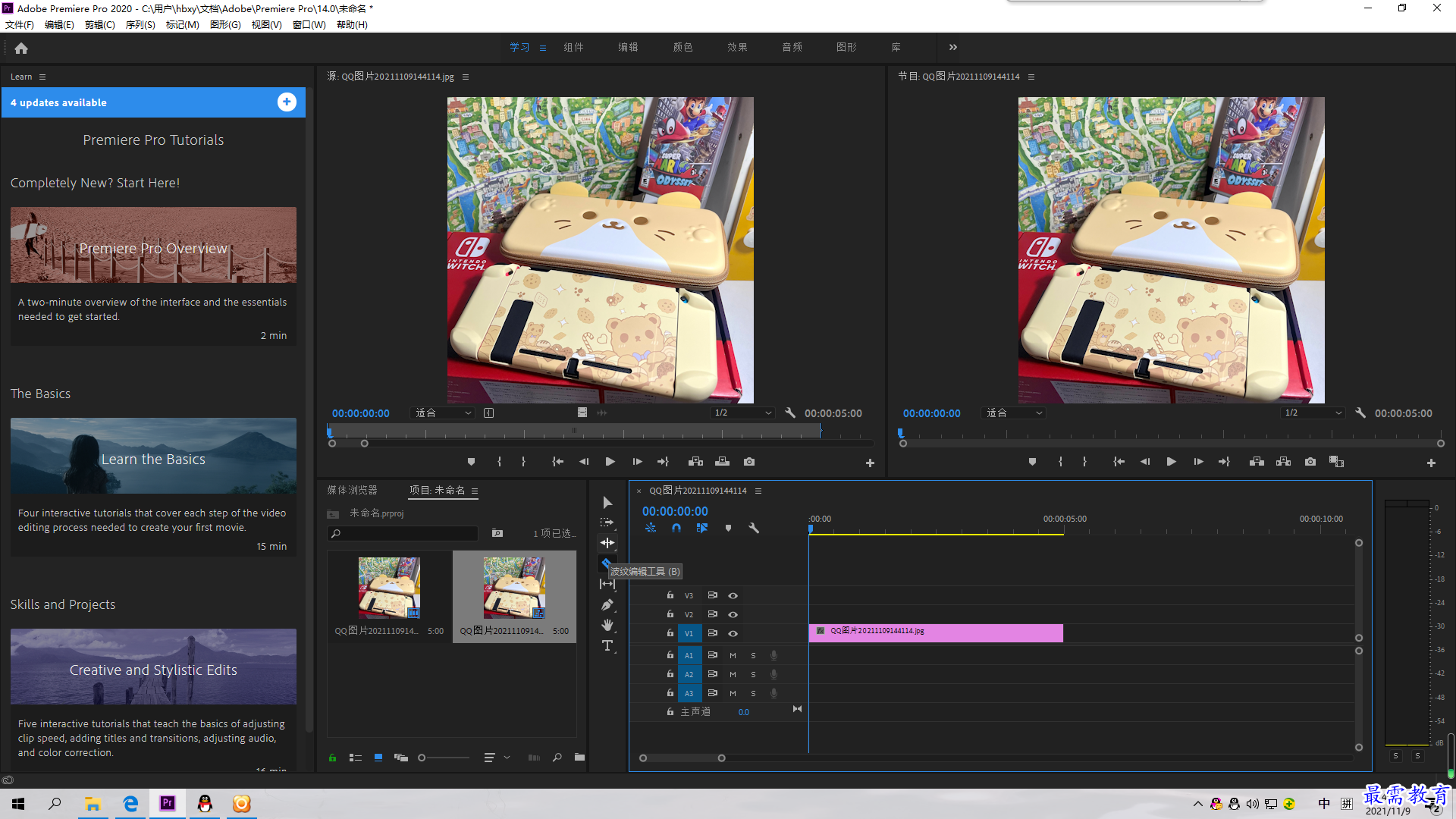The height and width of the screenshot is (819, 1456).
Task: Open Source panel menu
Action: pyautogui.click(x=466, y=77)
